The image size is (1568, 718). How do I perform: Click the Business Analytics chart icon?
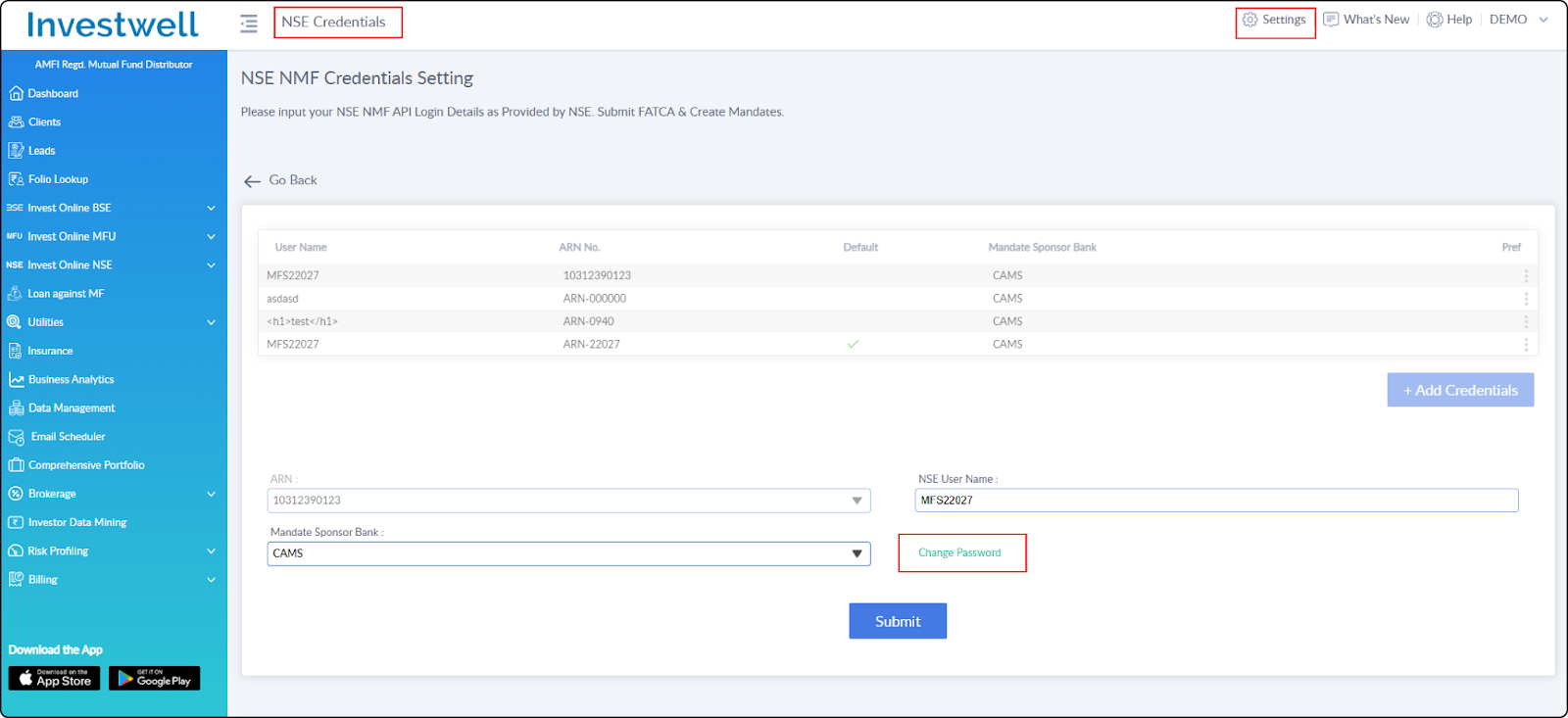(16, 379)
